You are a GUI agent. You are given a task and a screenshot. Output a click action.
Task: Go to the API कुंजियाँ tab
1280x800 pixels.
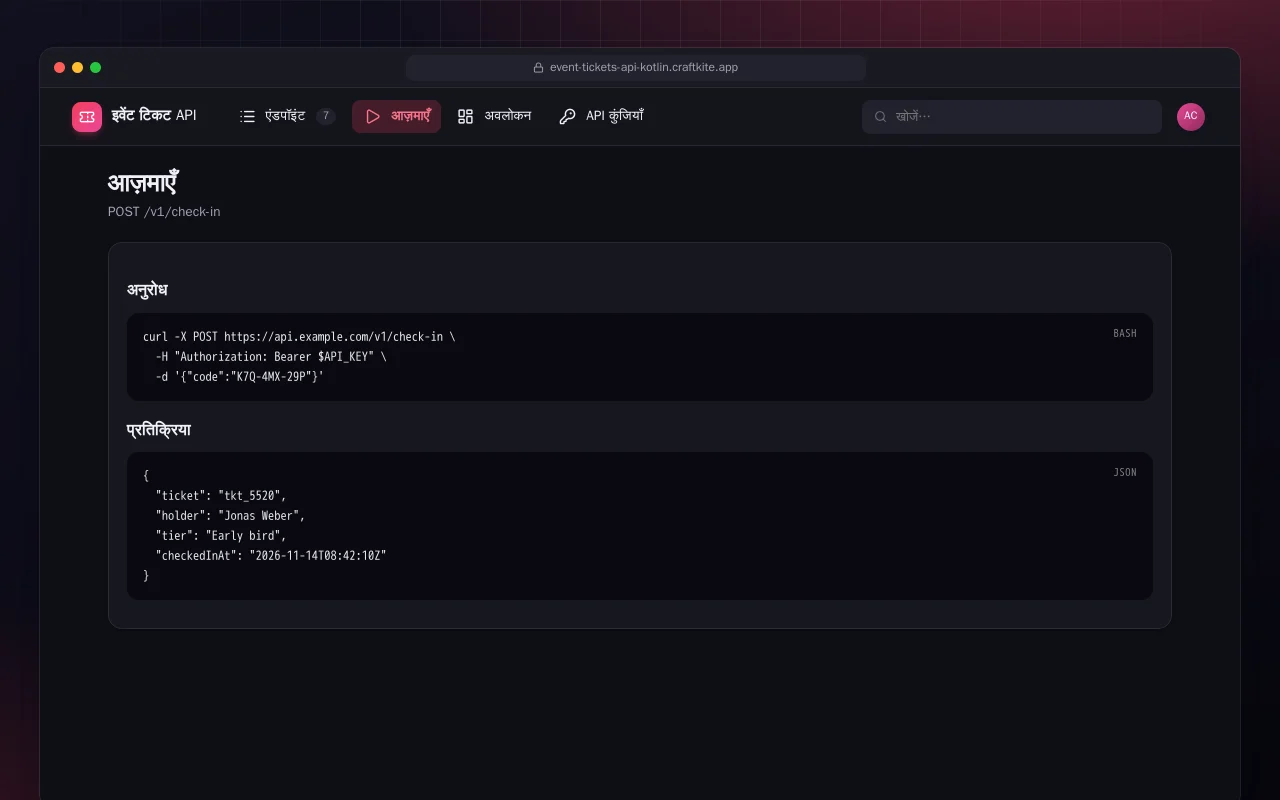(x=601, y=116)
